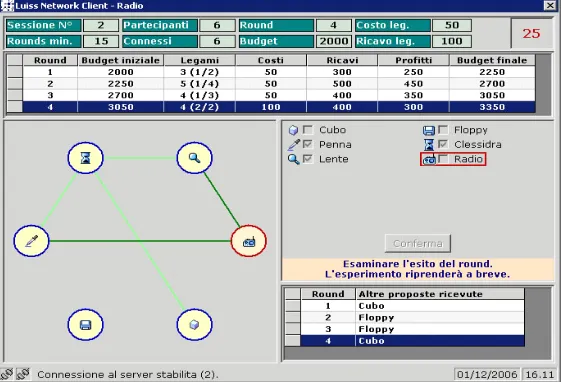The image size is (562, 382).
Task: Check the Radio checkbox
Action: (443, 158)
